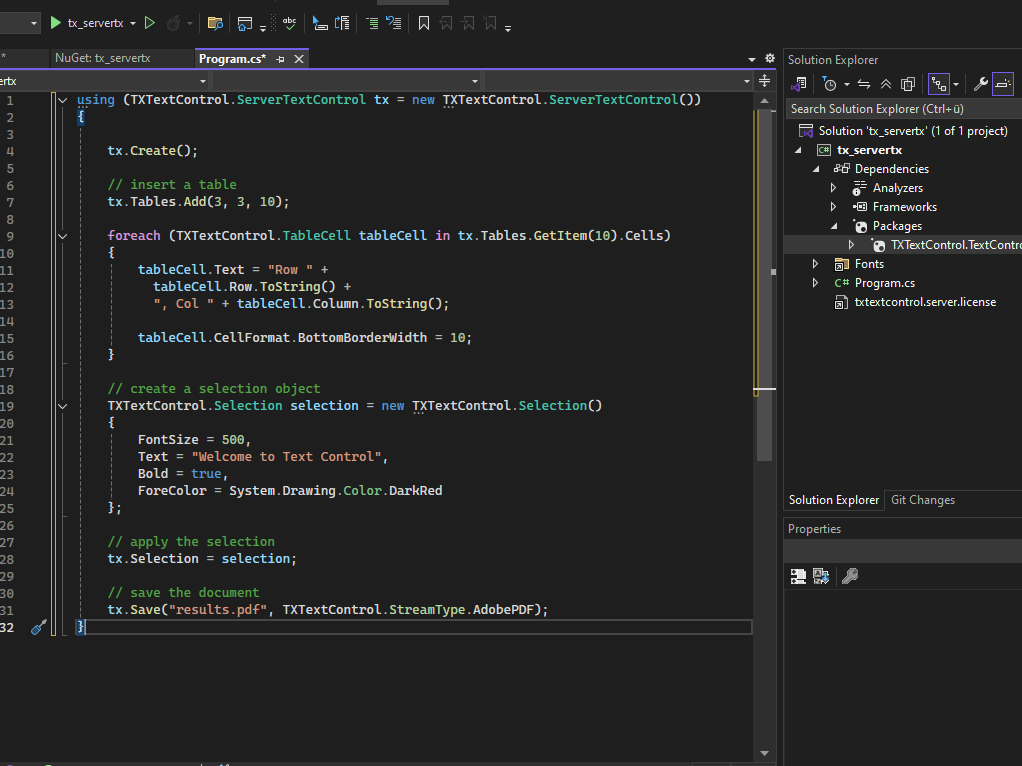Switch to the NuGet: tx_servertx tab
This screenshot has width=1022, height=766.
(102, 58)
